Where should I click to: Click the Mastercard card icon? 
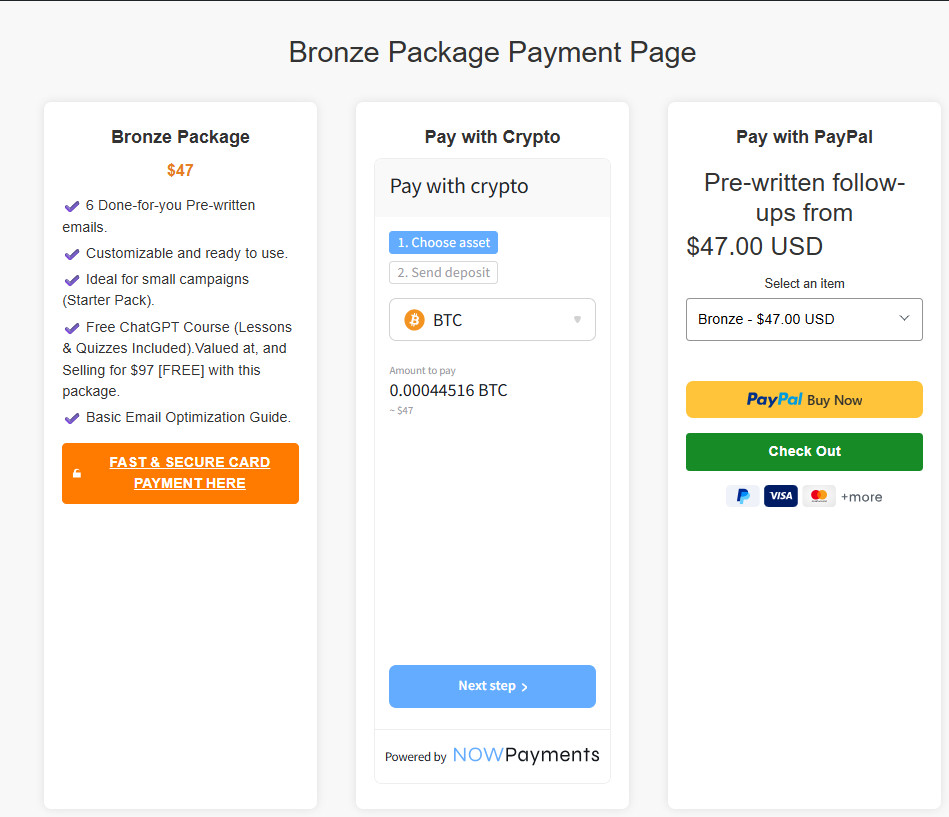click(819, 496)
